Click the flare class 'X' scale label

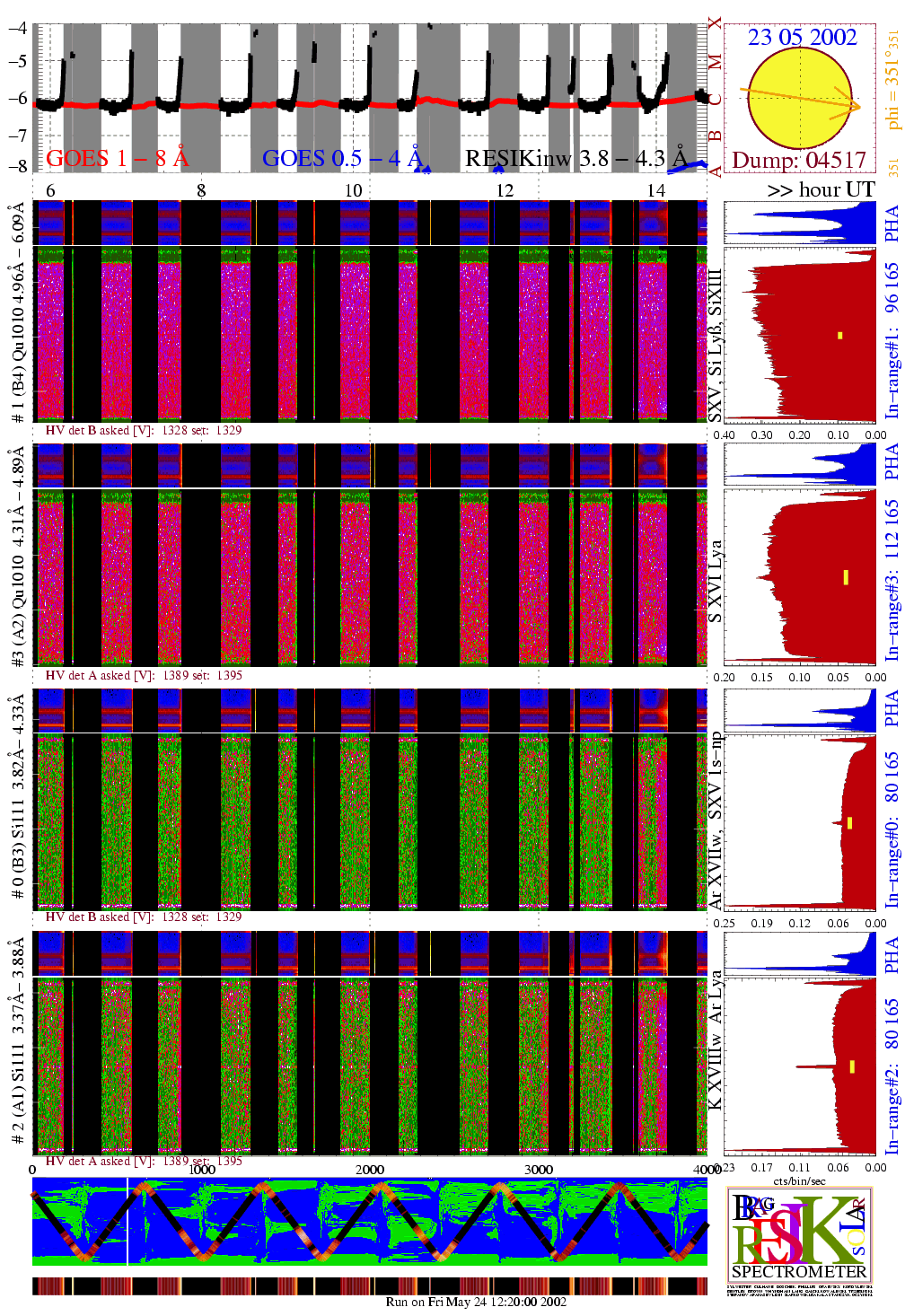715,23
